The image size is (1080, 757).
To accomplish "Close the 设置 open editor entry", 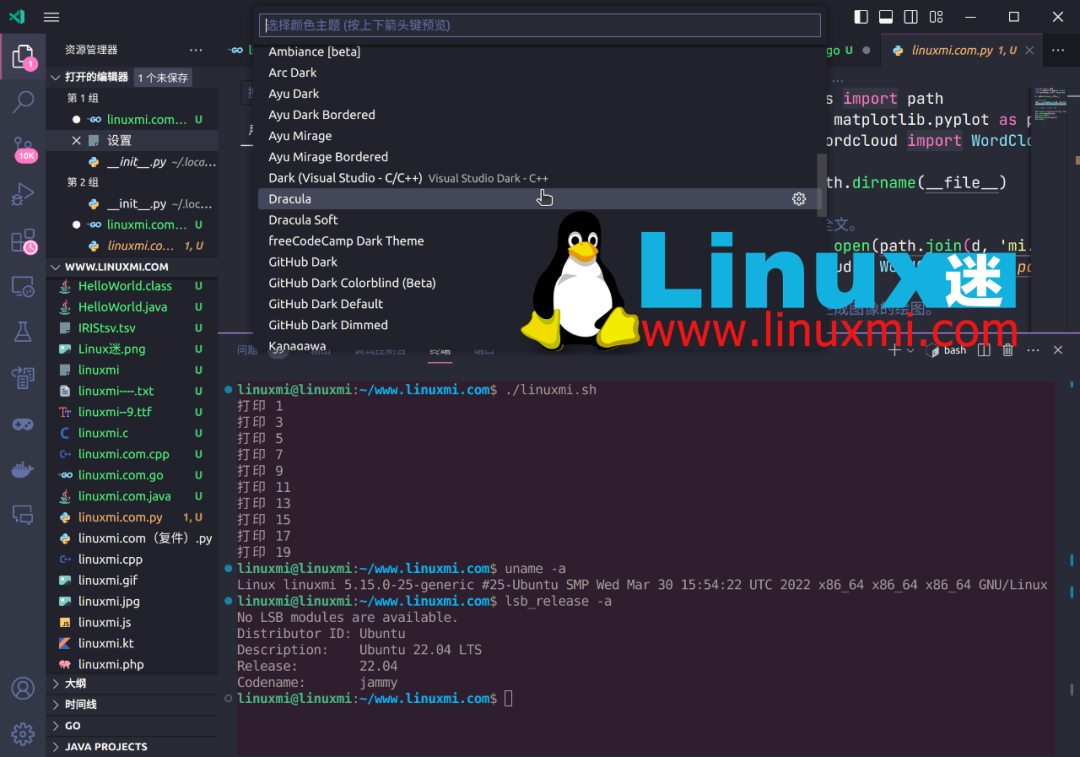I will (x=76, y=141).
